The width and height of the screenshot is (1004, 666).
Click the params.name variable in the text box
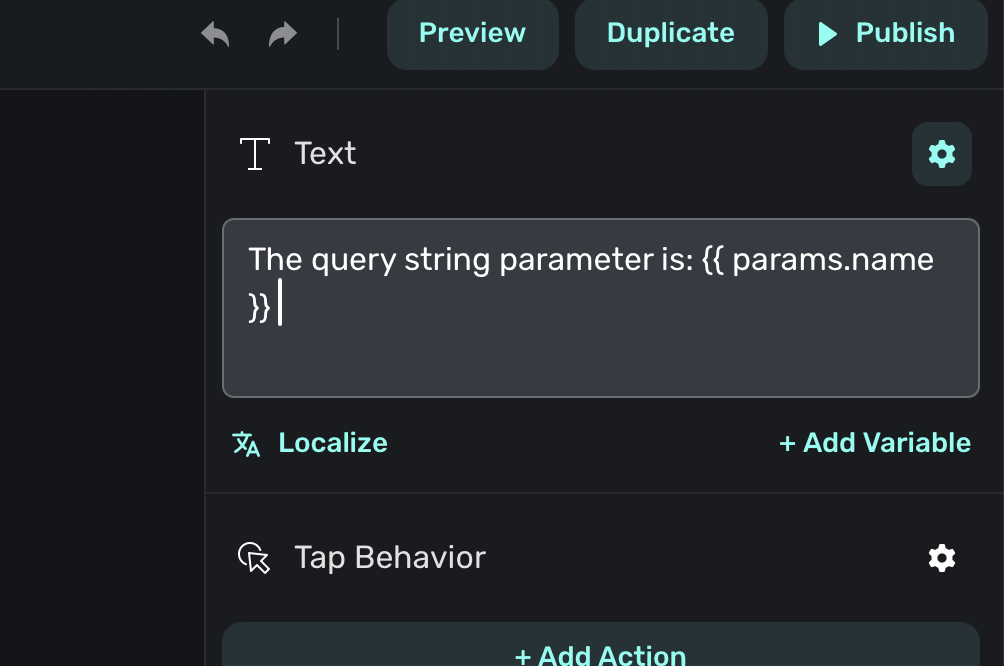click(833, 260)
